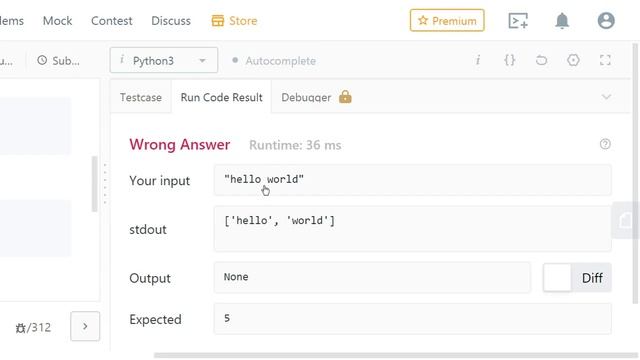Screen dimensions: 640x360
Task: Click the problem counter /312
Action: click(33, 327)
